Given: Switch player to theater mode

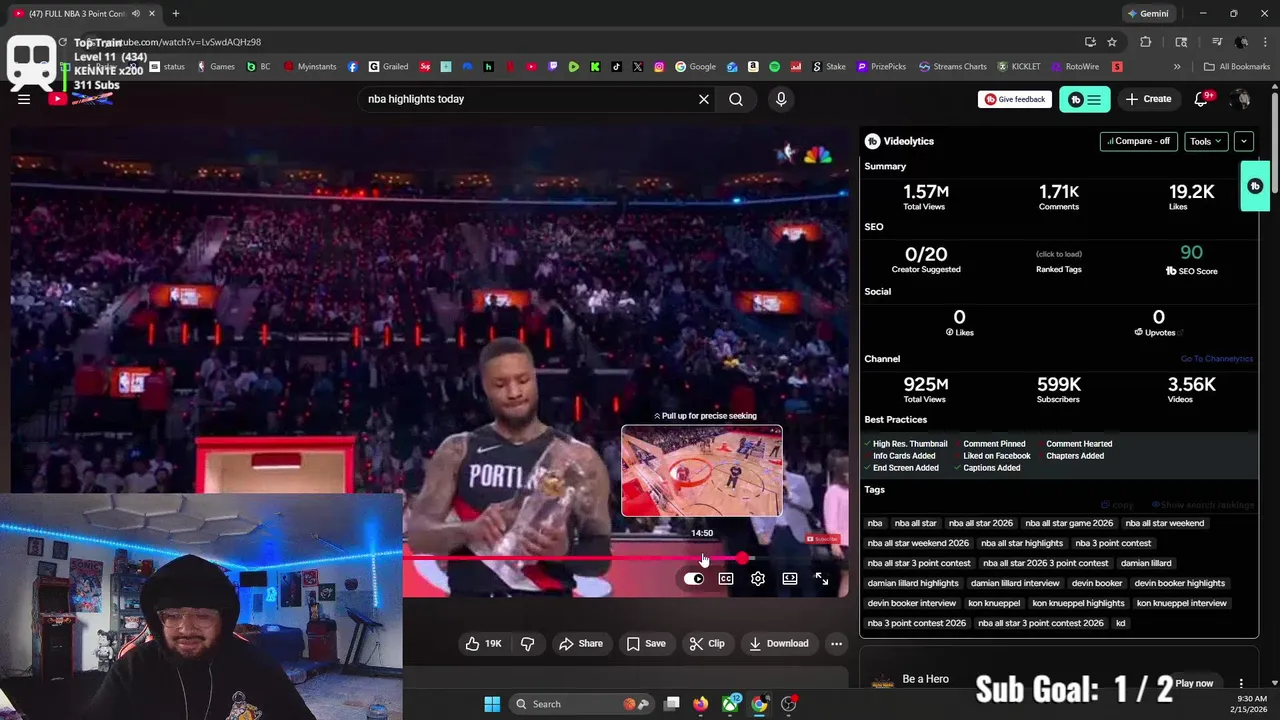Looking at the screenshot, I should (790, 579).
